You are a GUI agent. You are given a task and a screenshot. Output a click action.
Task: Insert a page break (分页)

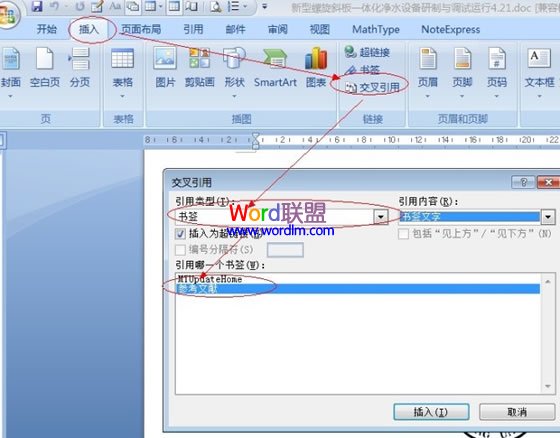(x=79, y=68)
